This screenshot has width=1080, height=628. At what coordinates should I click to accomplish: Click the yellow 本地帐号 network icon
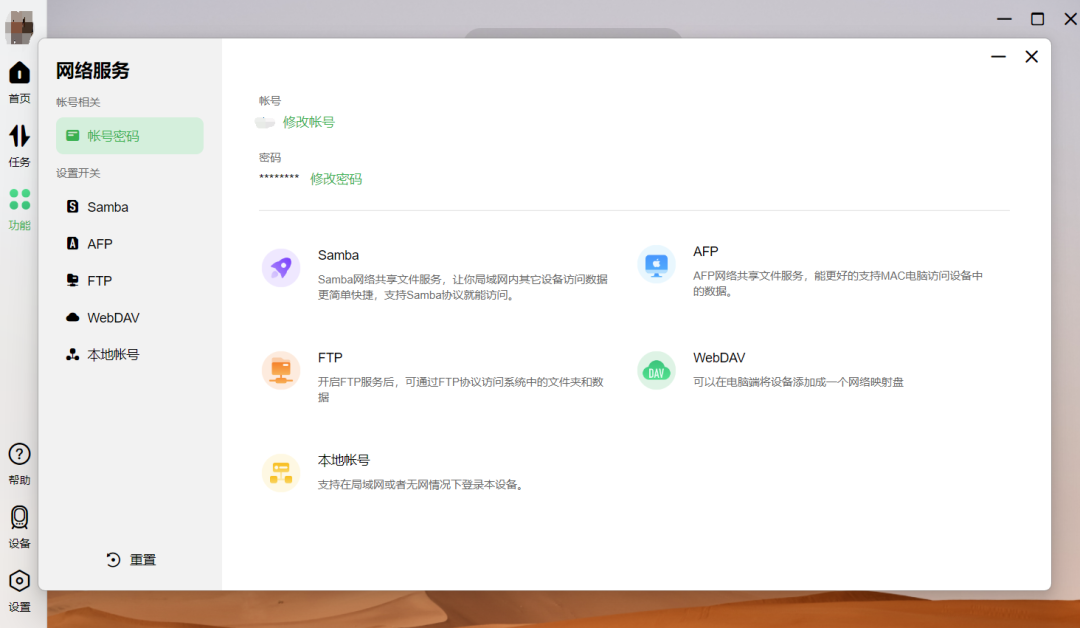[281, 473]
